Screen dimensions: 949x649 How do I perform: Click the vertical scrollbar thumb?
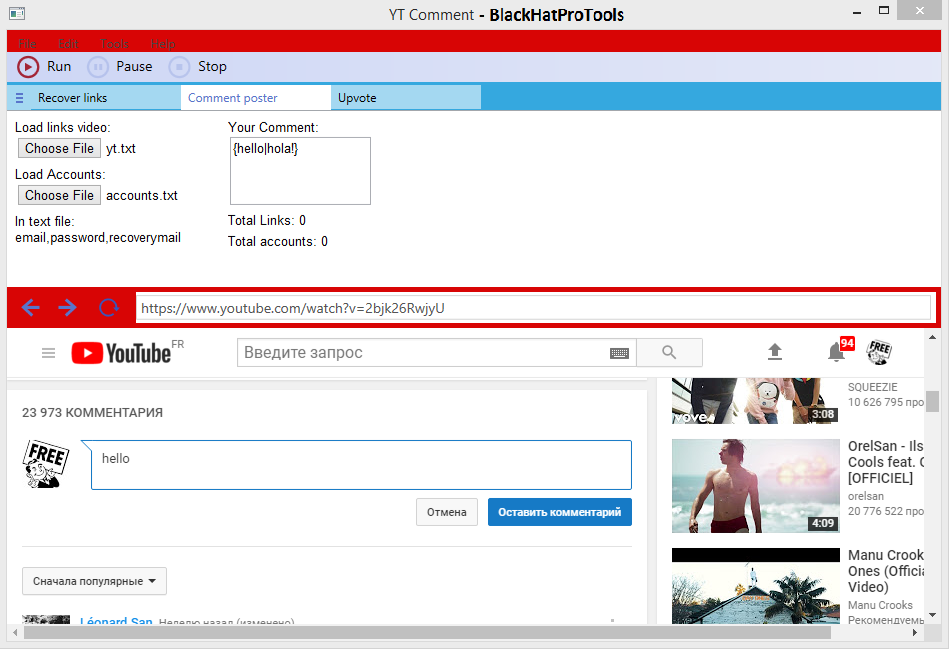click(x=933, y=401)
